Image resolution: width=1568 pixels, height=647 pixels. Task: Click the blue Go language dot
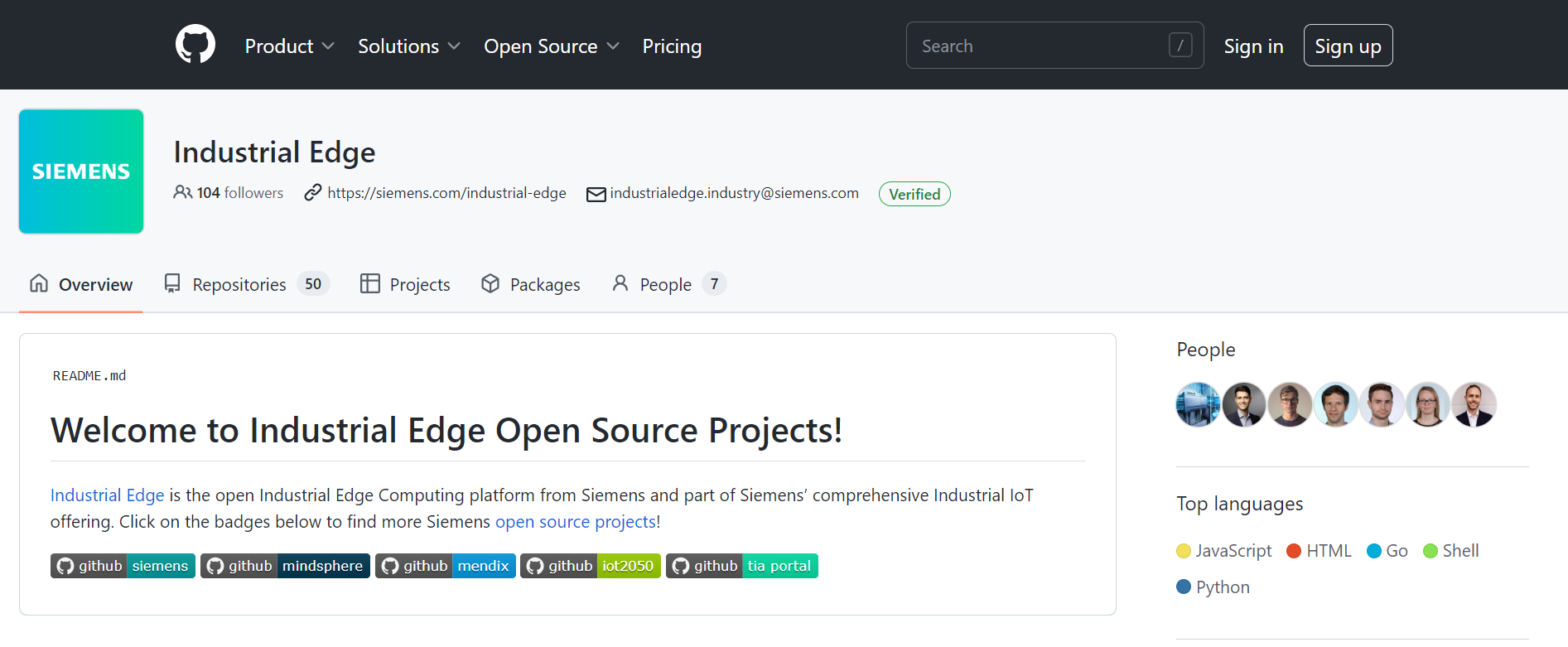[1374, 551]
